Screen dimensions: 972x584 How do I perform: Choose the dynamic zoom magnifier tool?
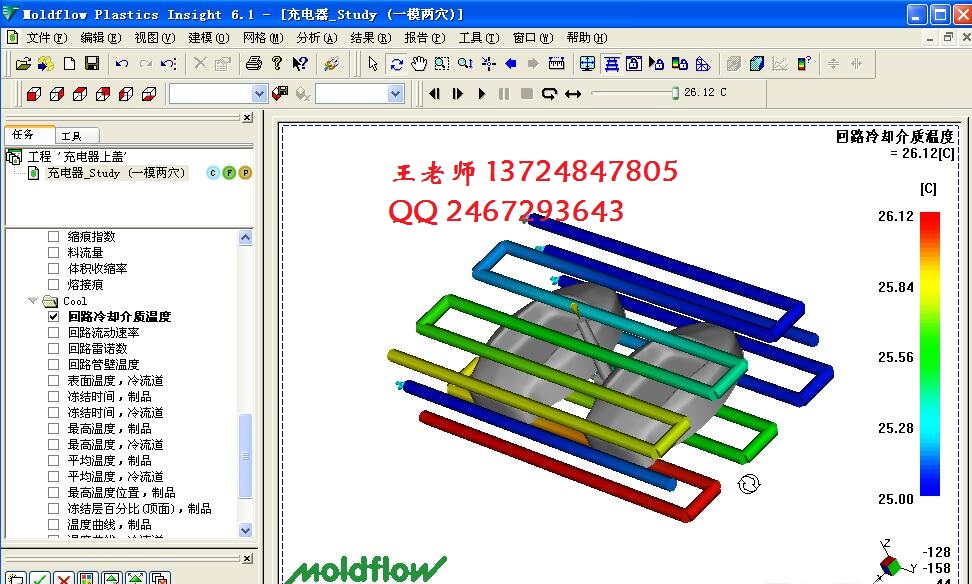pos(465,63)
